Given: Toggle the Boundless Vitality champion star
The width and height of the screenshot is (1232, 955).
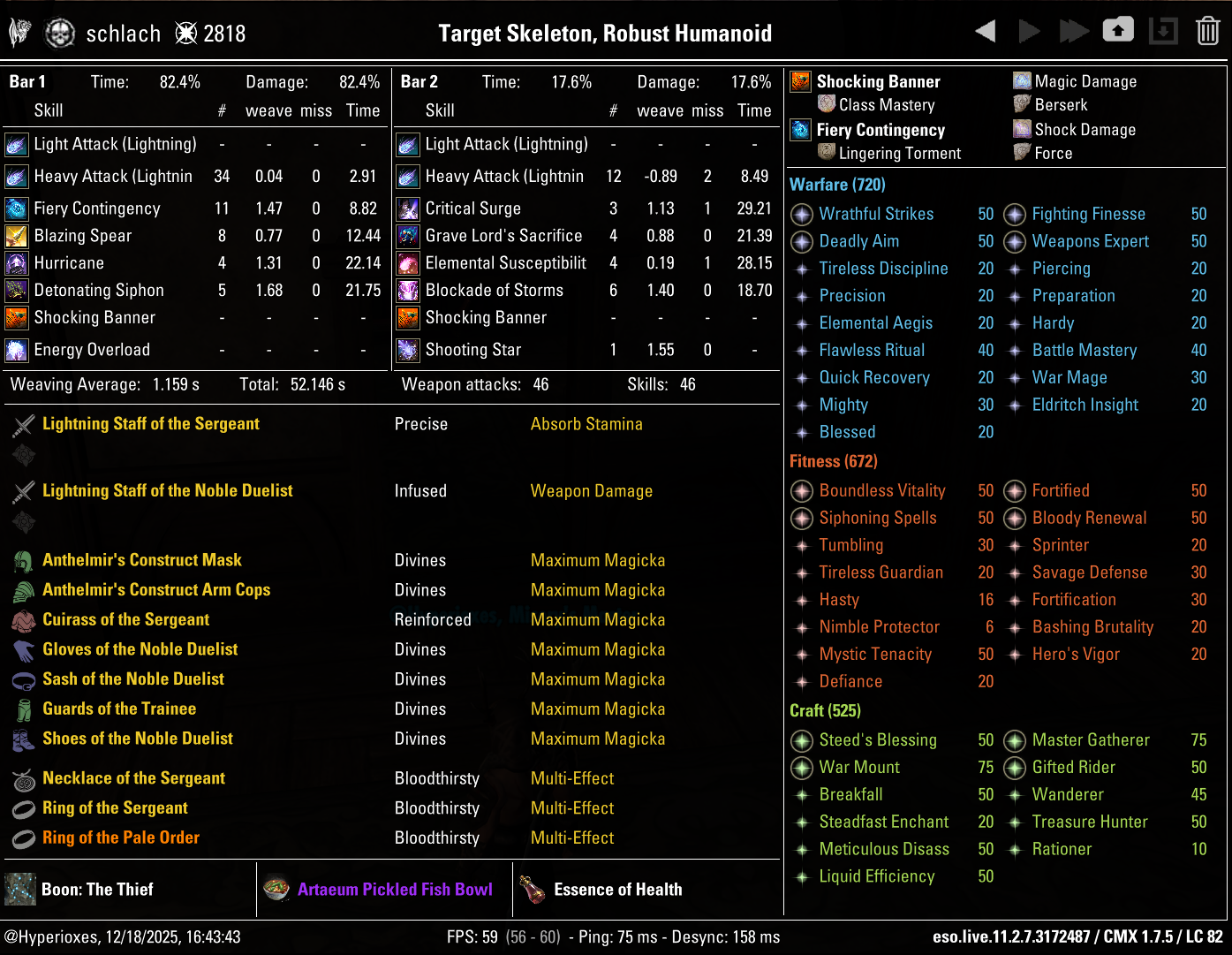Looking at the screenshot, I should click(801, 491).
